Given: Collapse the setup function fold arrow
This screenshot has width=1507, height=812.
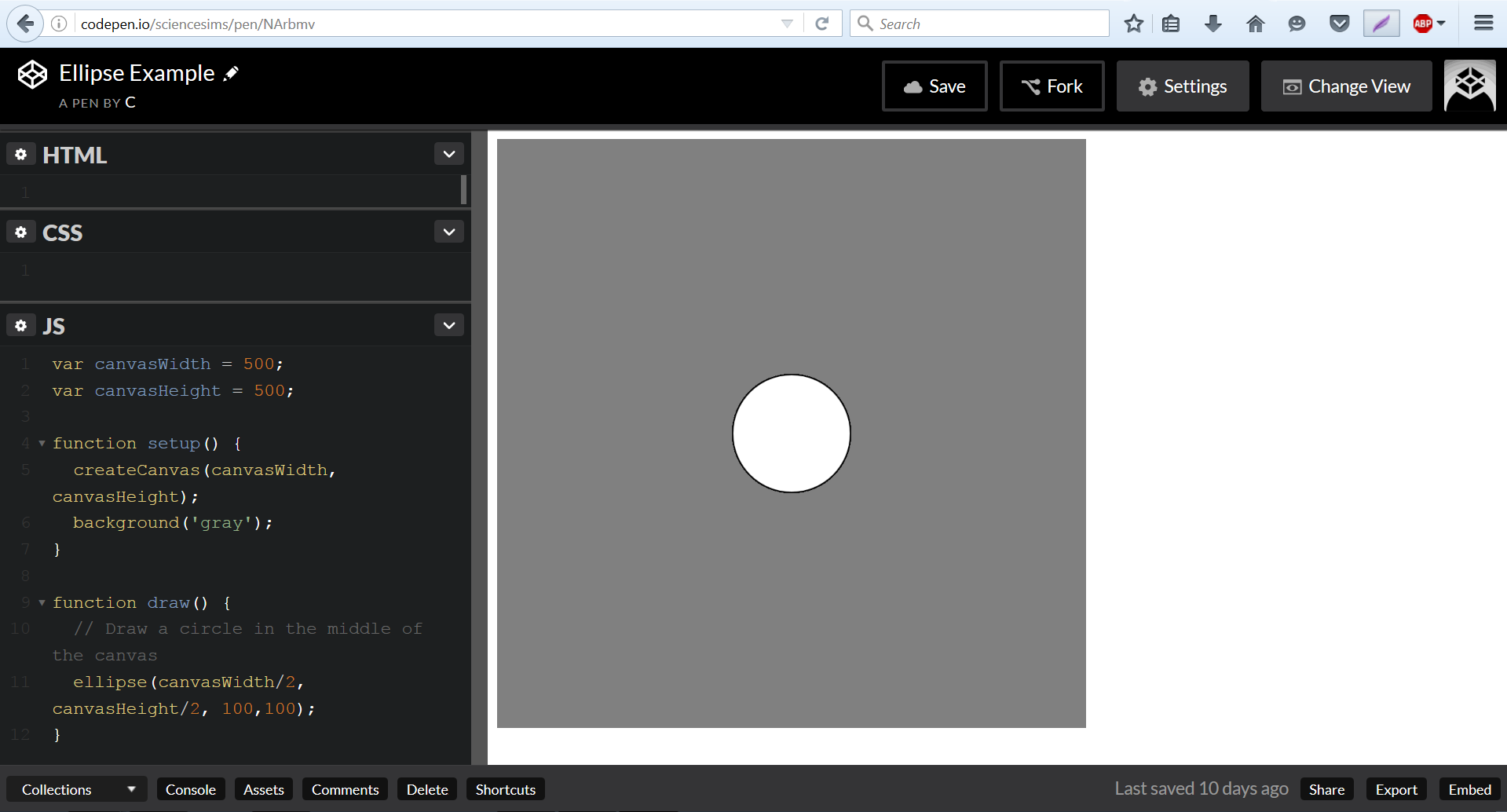Looking at the screenshot, I should click(x=42, y=444).
